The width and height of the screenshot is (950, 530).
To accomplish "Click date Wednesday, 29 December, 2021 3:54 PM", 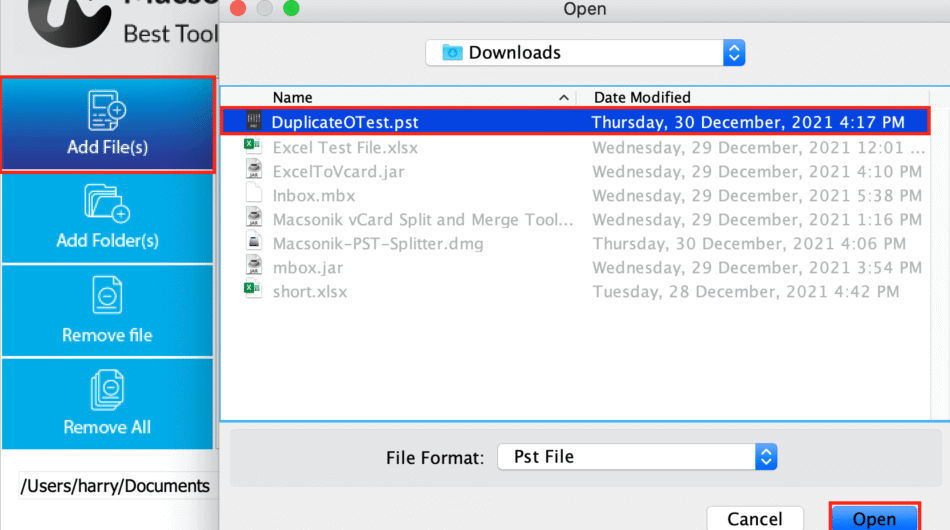I will 757,268.
